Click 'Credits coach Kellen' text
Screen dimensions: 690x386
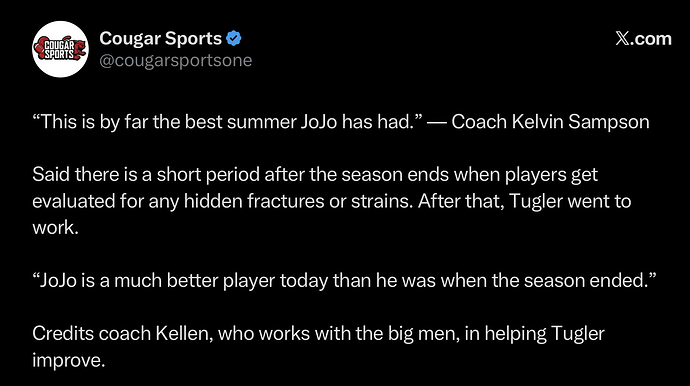[x=122, y=334]
